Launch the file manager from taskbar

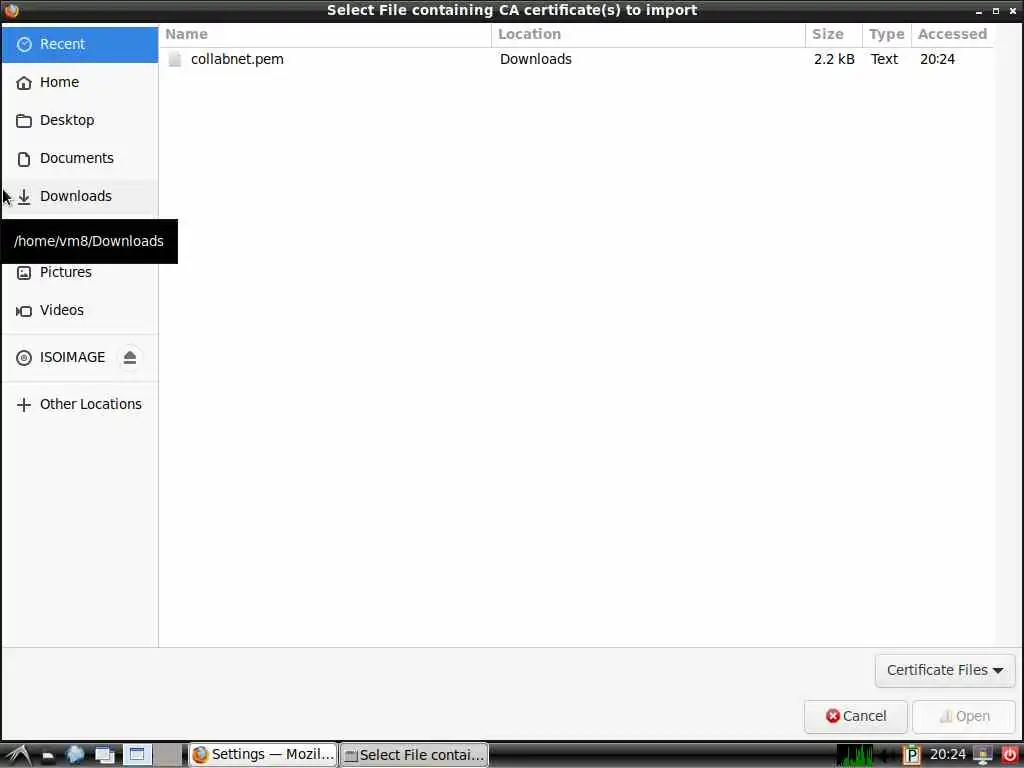coord(48,756)
